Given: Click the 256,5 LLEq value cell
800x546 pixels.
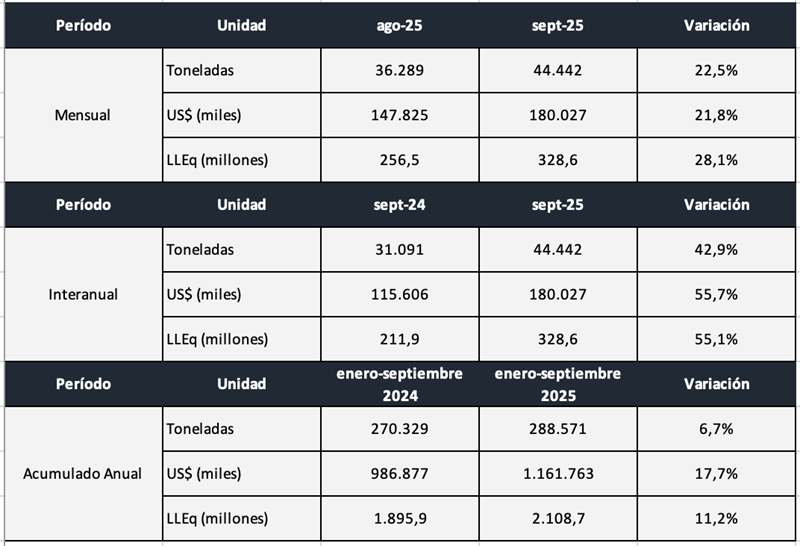Looking at the screenshot, I should click(400, 160).
